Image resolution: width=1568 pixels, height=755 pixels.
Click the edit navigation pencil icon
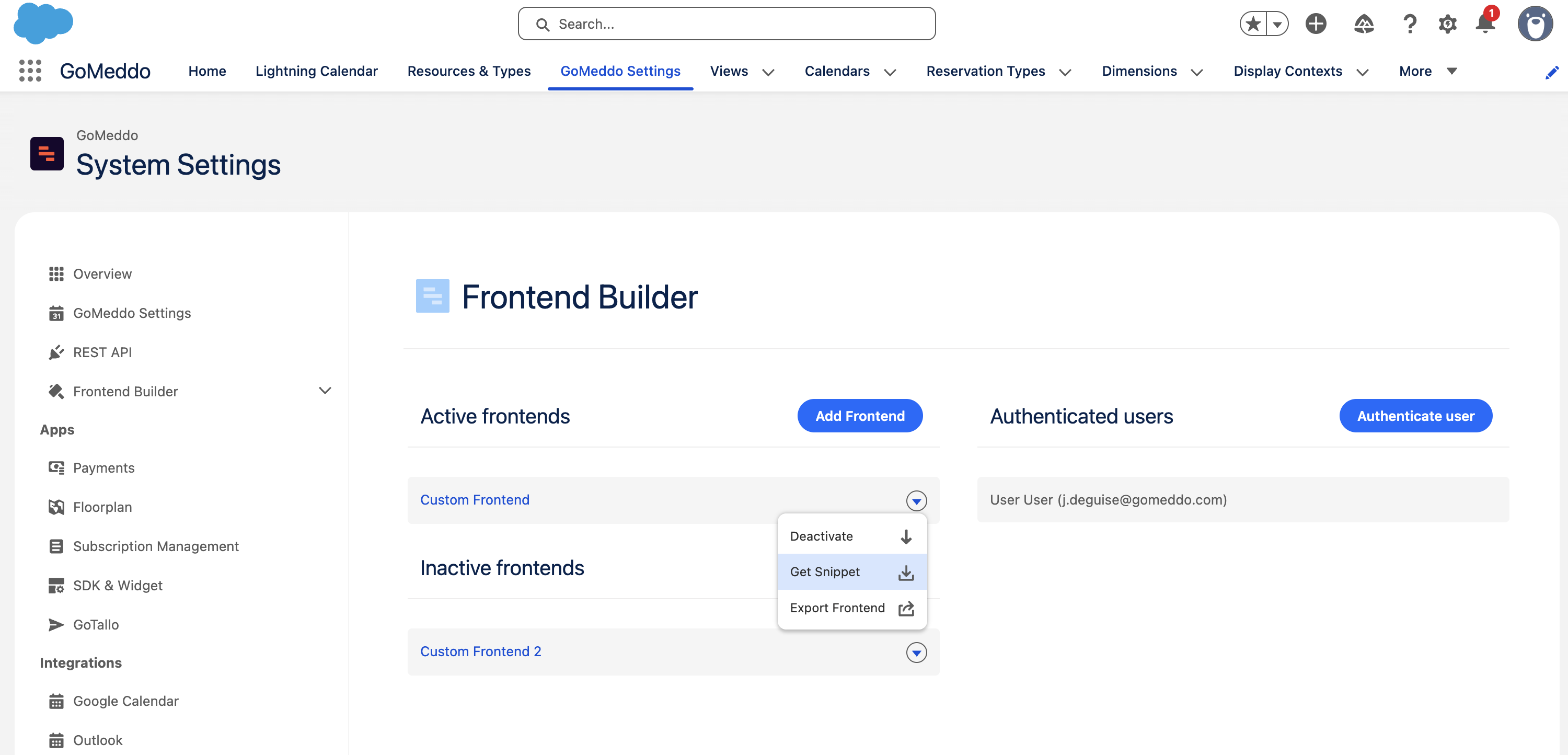tap(1552, 73)
